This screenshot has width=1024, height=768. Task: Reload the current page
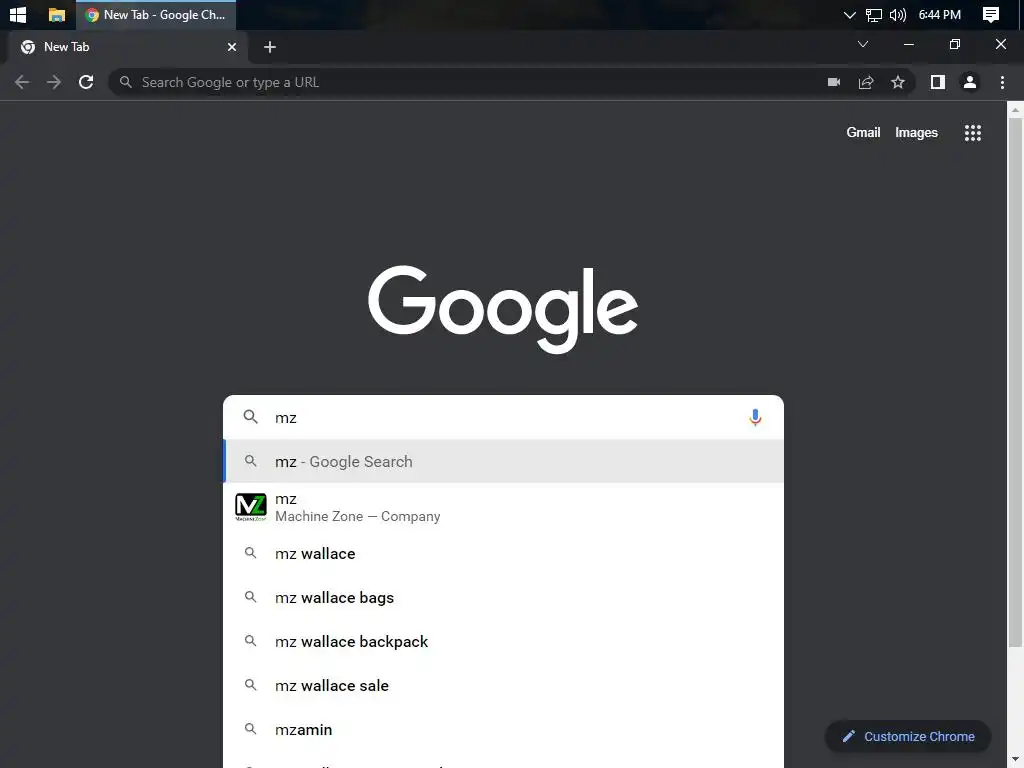(86, 82)
